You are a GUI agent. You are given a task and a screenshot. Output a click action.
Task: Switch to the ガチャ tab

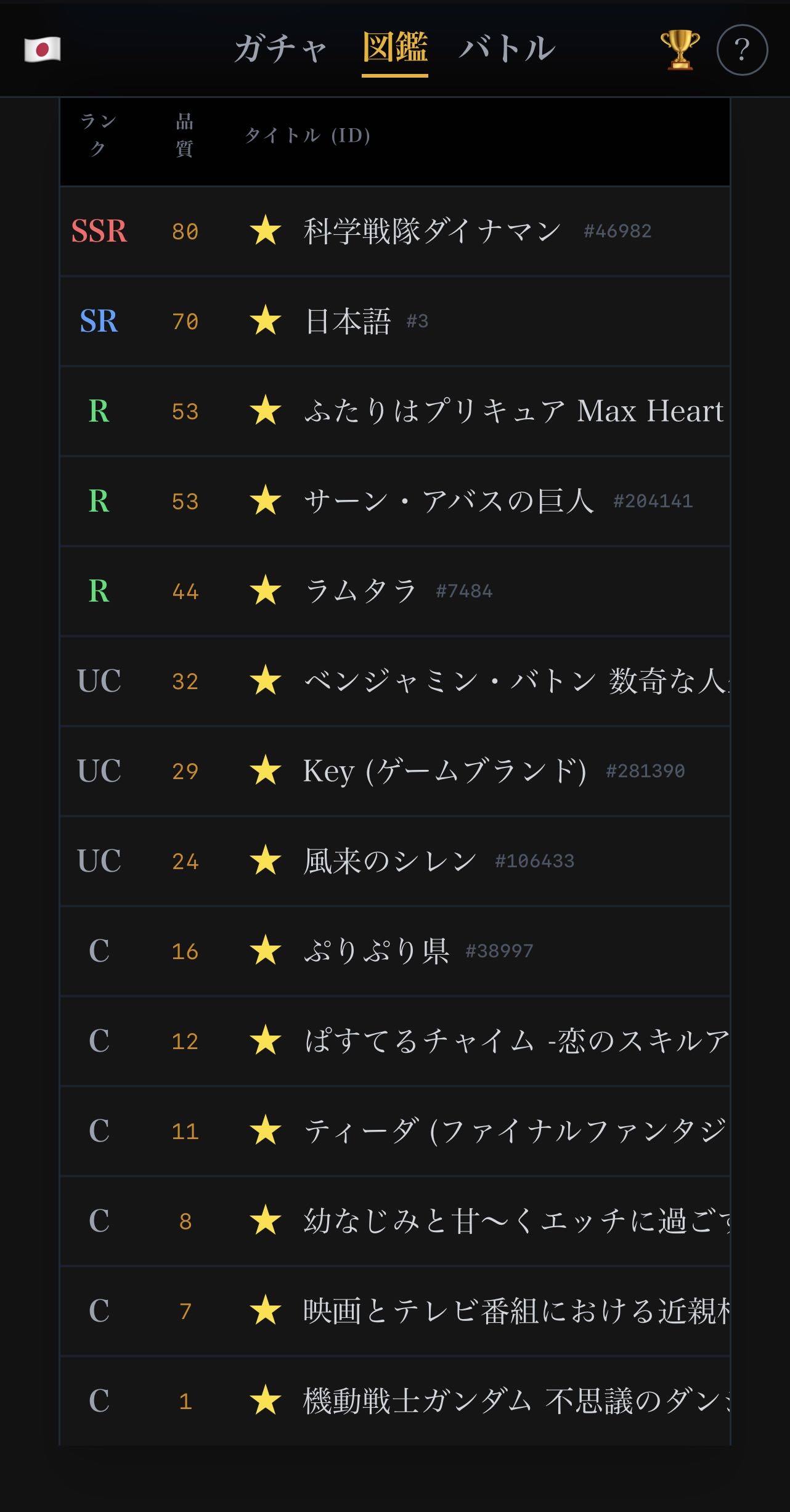pos(280,49)
